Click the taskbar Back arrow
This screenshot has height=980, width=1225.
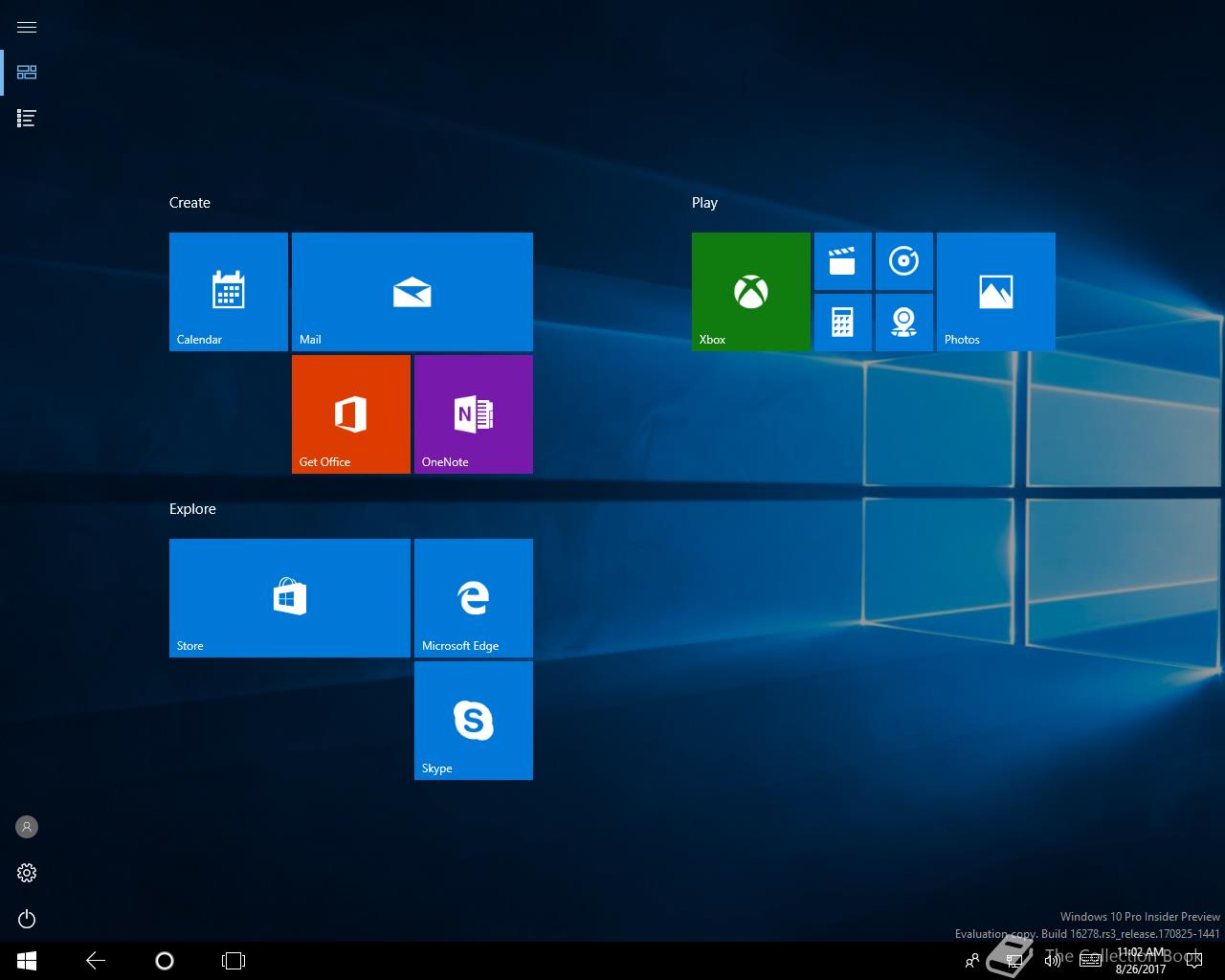tap(96, 961)
